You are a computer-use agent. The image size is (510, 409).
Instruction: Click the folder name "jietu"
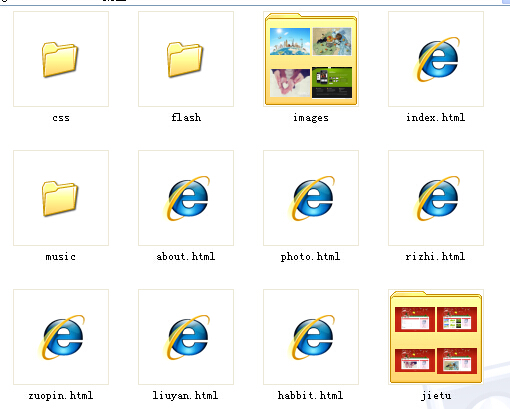click(x=436, y=396)
